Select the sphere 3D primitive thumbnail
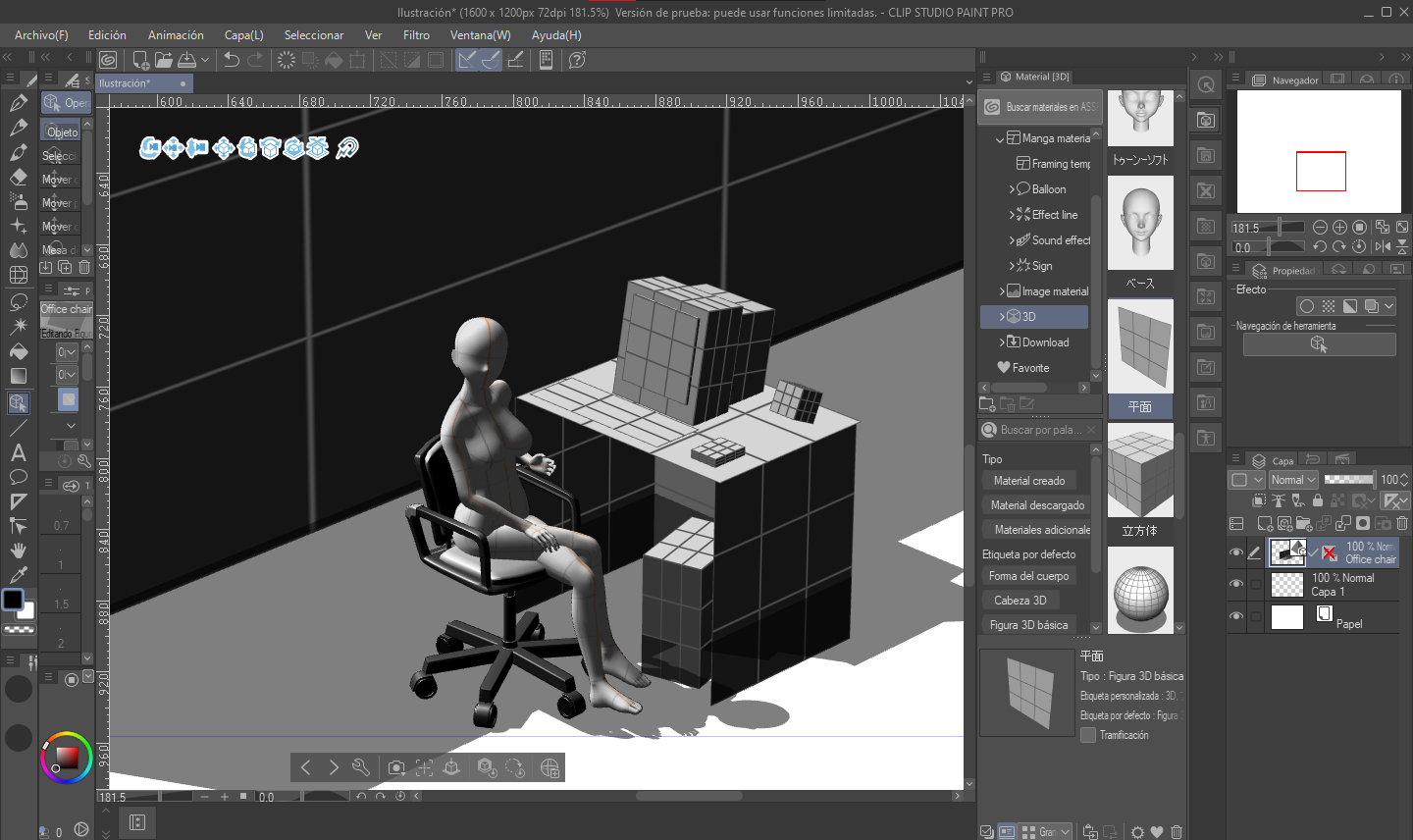This screenshot has height=840, width=1413. 1140,591
